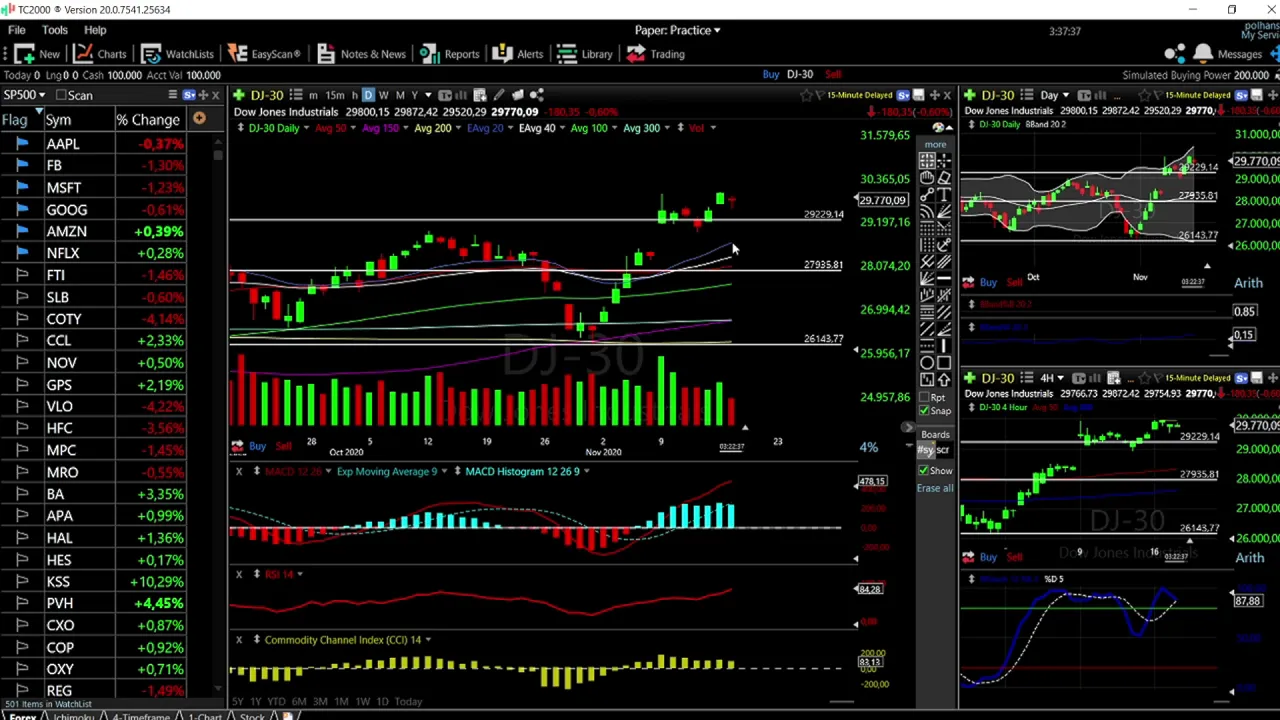Toggle Arith scale on daily side chart

pos(1248,283)
